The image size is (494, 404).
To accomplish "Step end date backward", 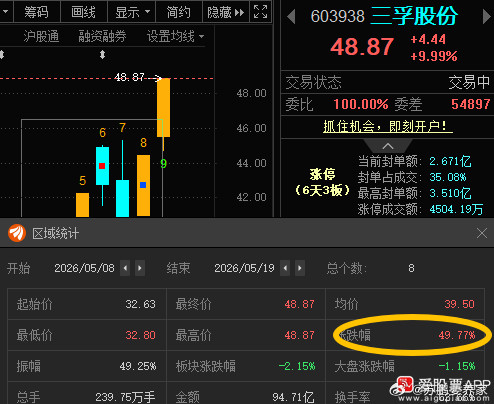I will 285,268.
